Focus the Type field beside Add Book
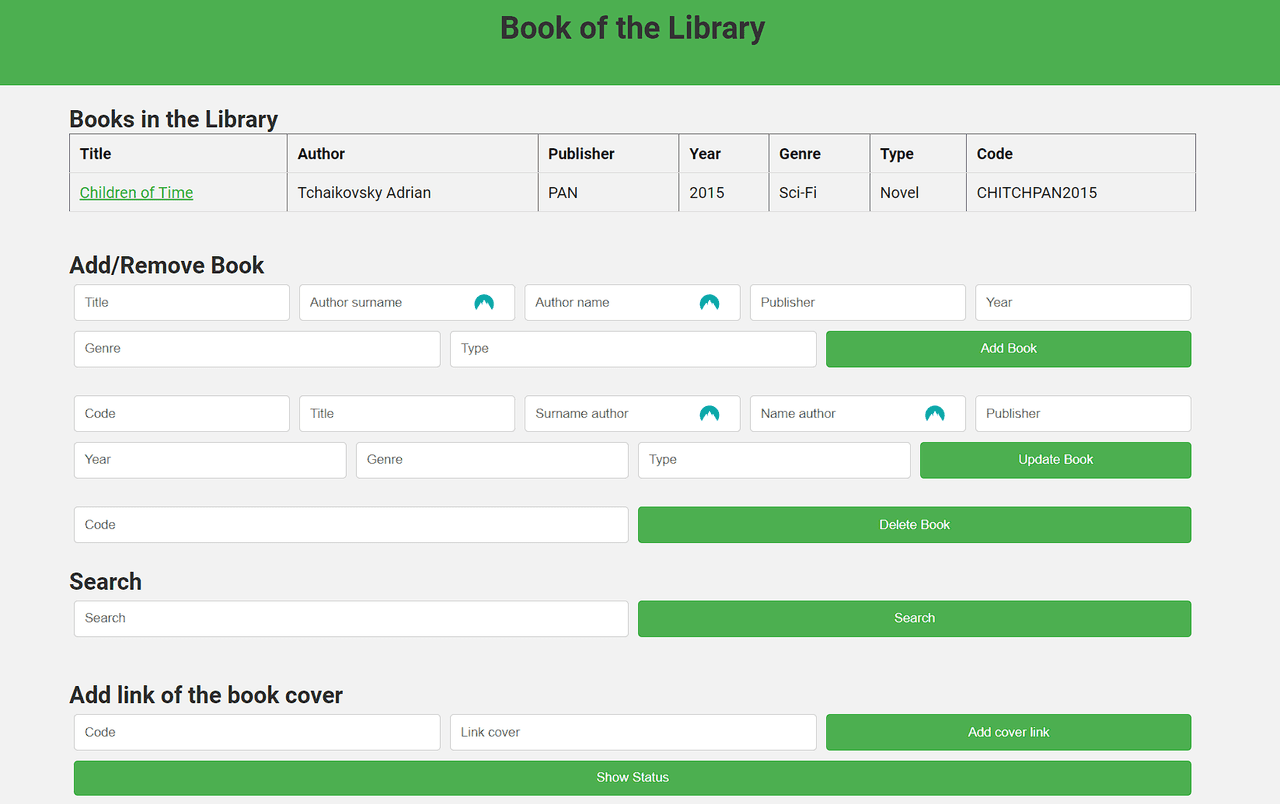 (632, 349)
